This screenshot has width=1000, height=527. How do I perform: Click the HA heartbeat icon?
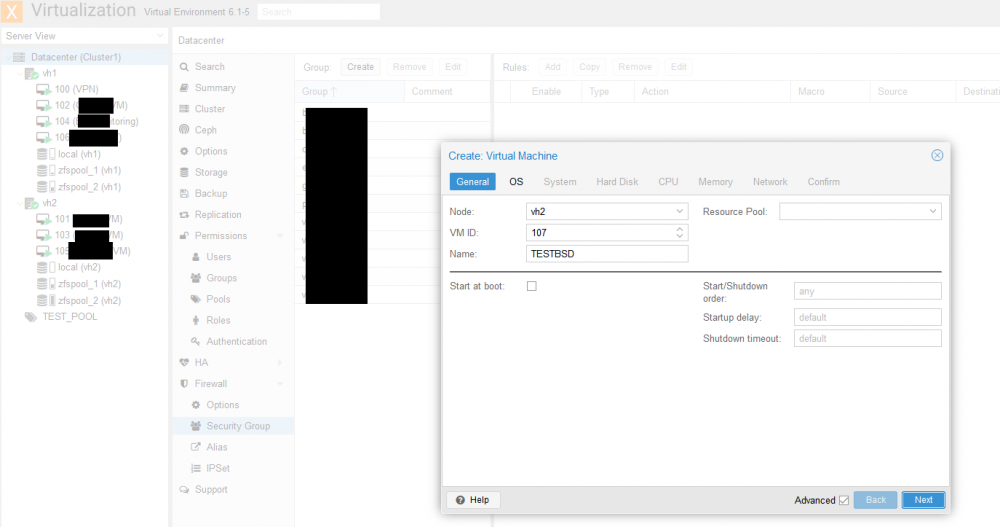[x=184, y=362]
